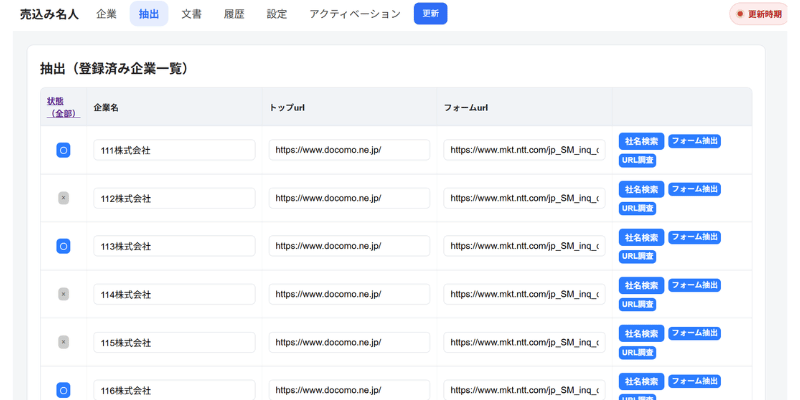800x400 pixels.
Task: Go to the 履歴 tab
Action: 234,14
